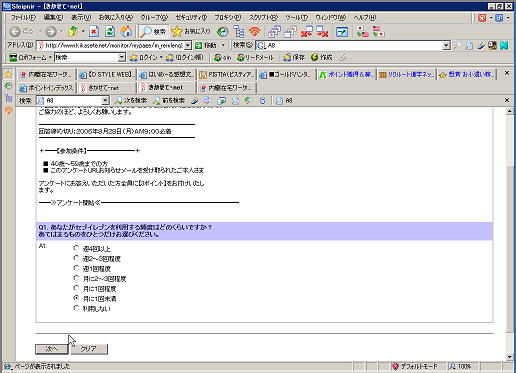Click the highlight pen icon in find bar

coord(195,100)
